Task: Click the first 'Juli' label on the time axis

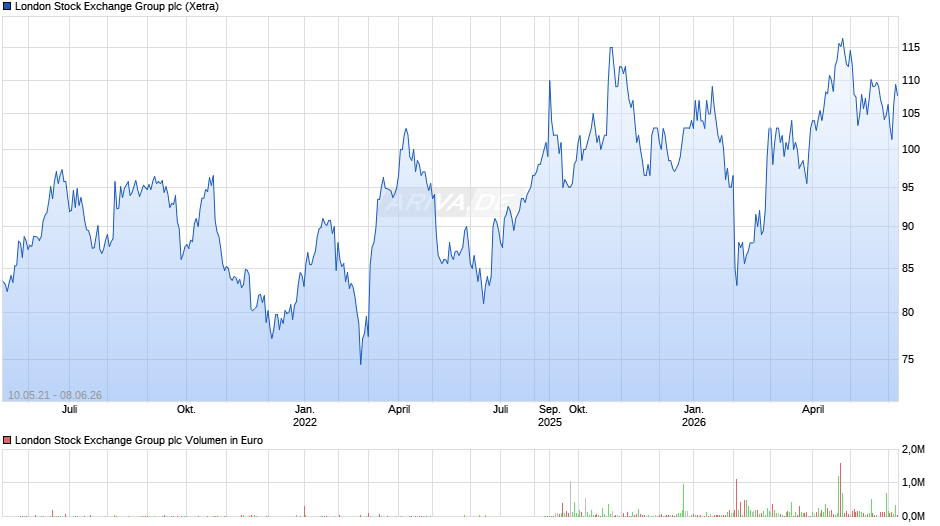Action: point(70,410)
